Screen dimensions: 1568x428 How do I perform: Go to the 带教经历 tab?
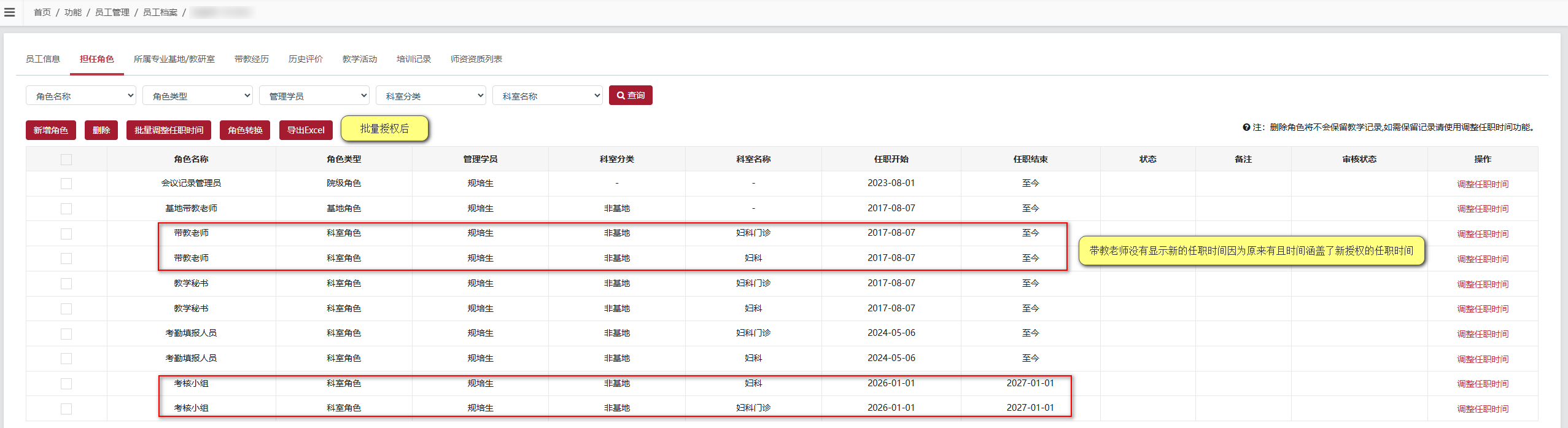252,59
